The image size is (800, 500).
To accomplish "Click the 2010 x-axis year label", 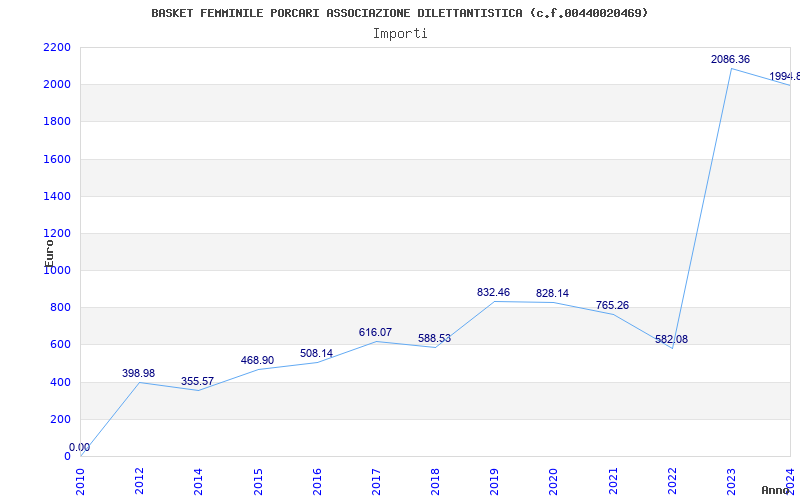I will tap(80, 482).
